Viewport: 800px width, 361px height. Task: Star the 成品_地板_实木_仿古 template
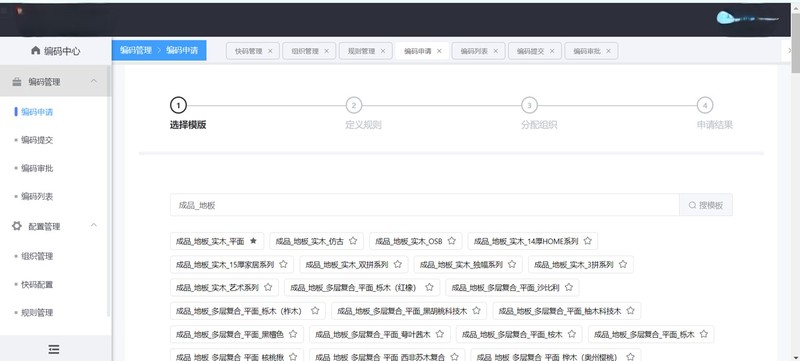pyautogui.click(x=353, y=241)
